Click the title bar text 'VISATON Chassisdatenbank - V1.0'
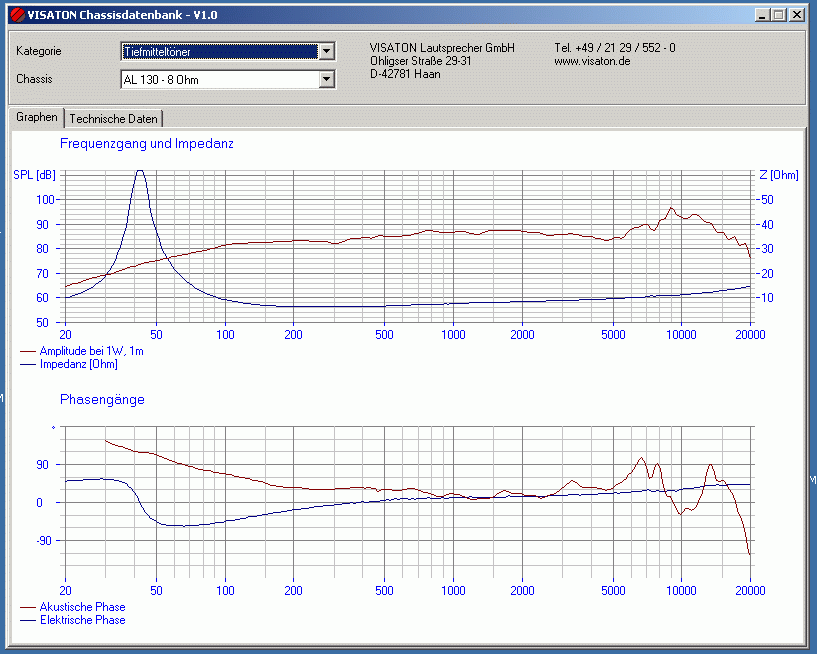Screen dimensions: 817x654 [122, 15]
